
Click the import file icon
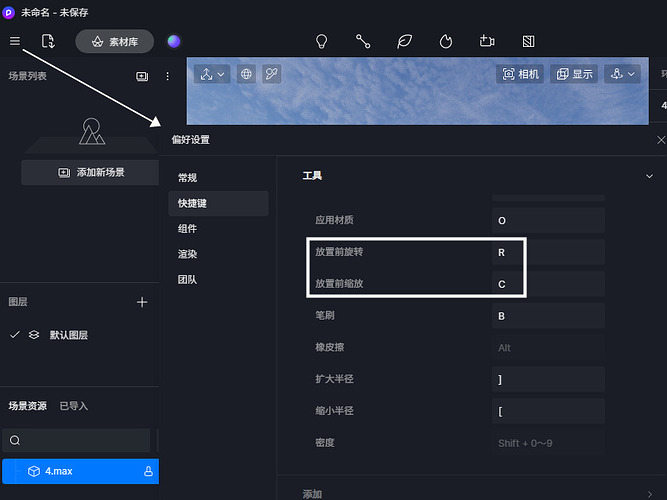48,41
